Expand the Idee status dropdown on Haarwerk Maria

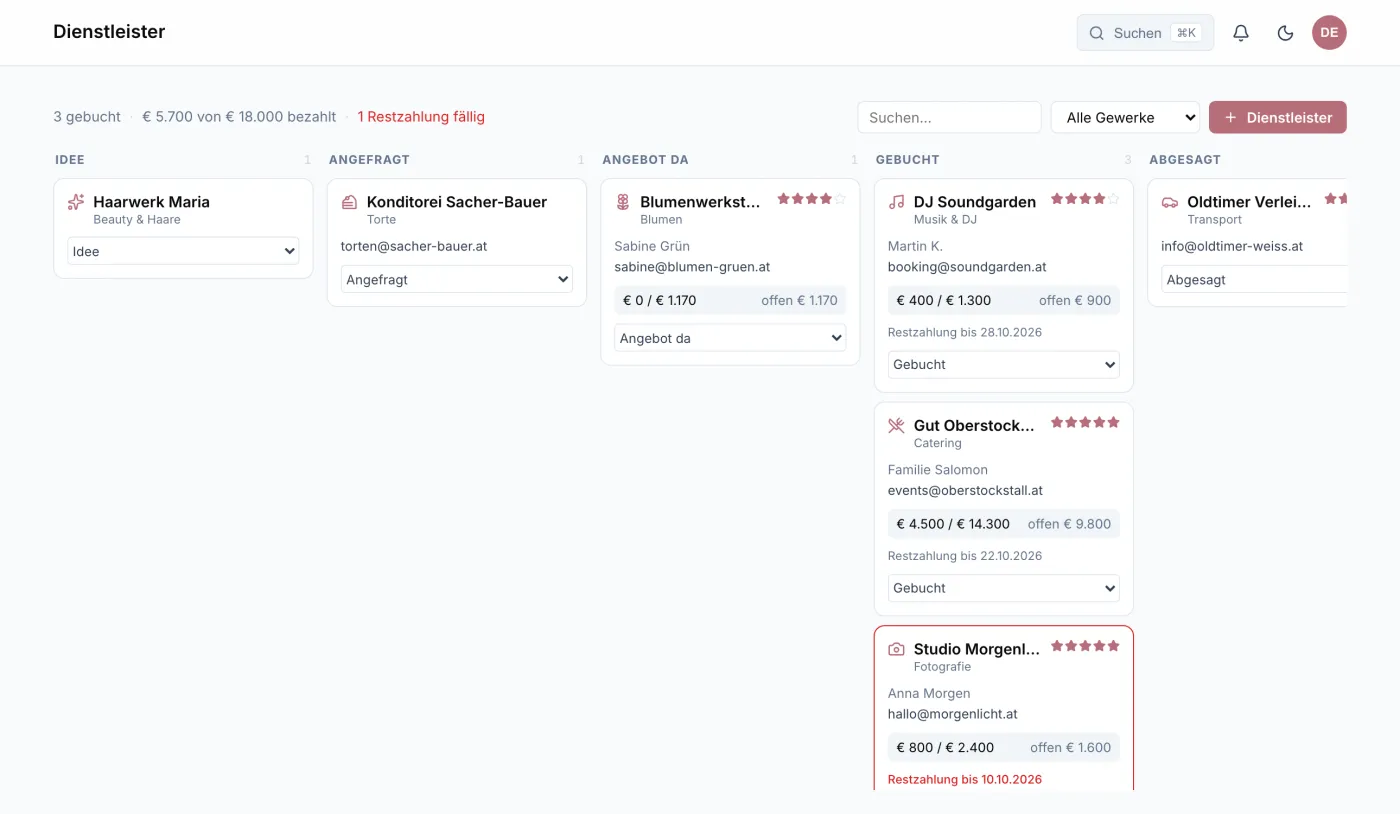[x=183, y=251]
